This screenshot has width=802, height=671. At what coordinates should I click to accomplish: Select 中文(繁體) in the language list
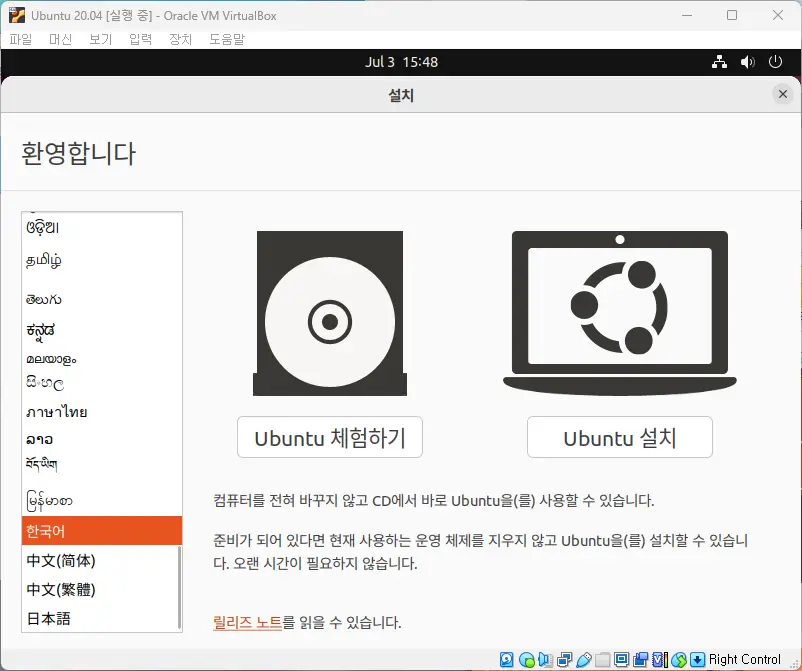pyautogui.click(x=102, y=589)
